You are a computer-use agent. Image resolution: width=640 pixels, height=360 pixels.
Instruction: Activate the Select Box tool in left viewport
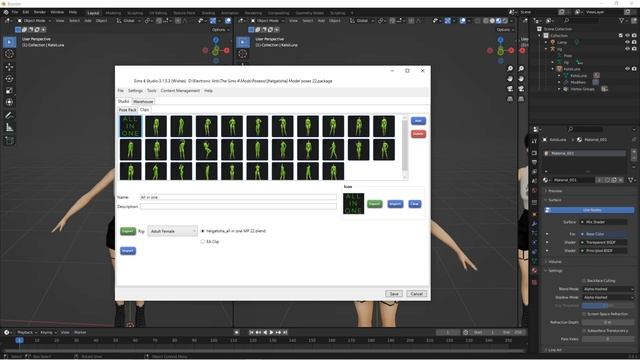tap(9, 42)
